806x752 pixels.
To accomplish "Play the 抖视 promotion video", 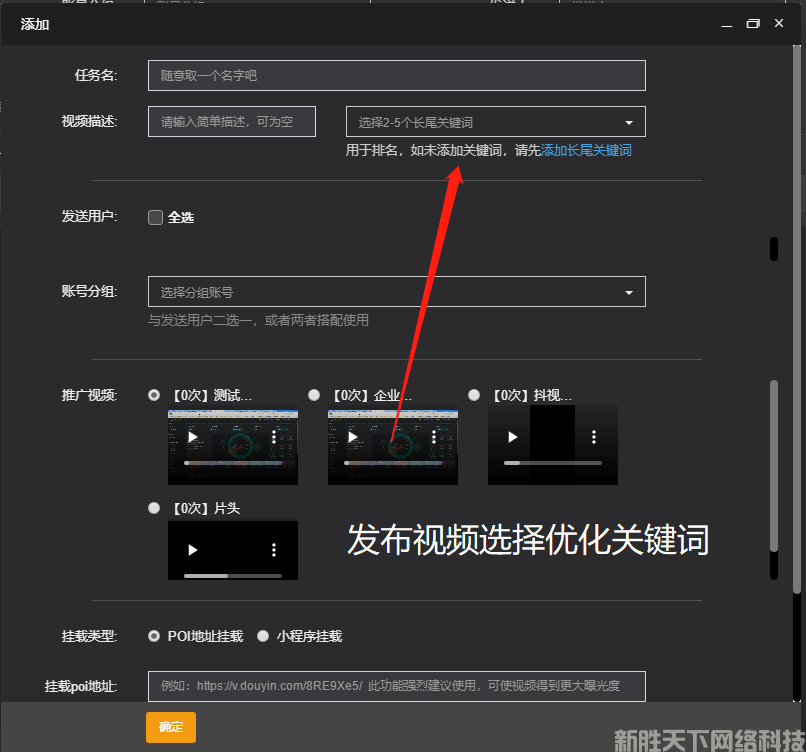I will tap(513, 437).
